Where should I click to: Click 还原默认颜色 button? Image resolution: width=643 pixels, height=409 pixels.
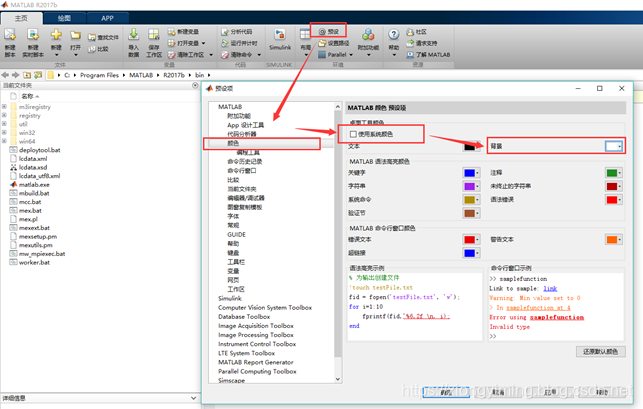coord(601,352)
